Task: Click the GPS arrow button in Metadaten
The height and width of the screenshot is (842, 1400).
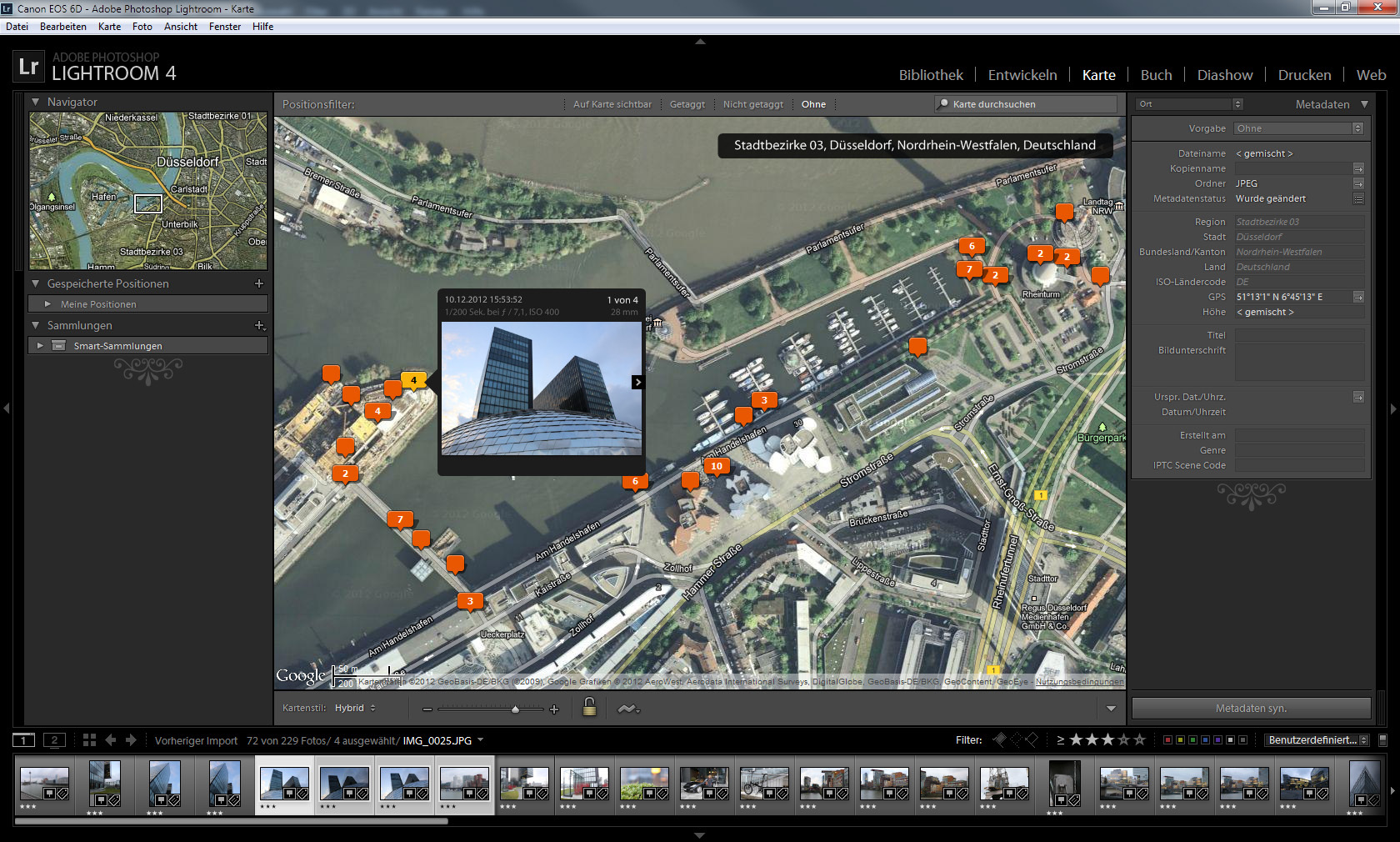Action: coord(1358,297)
